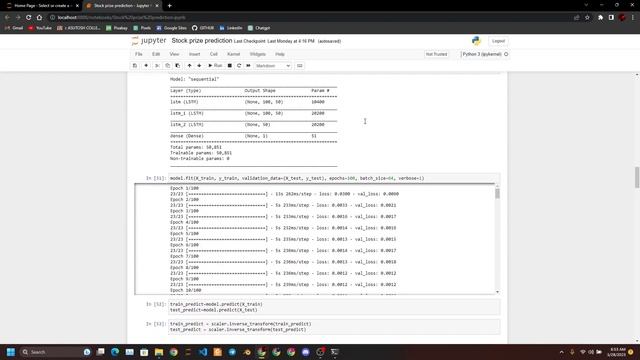
Task: Run the selected cell
Action: coord(215,66)
